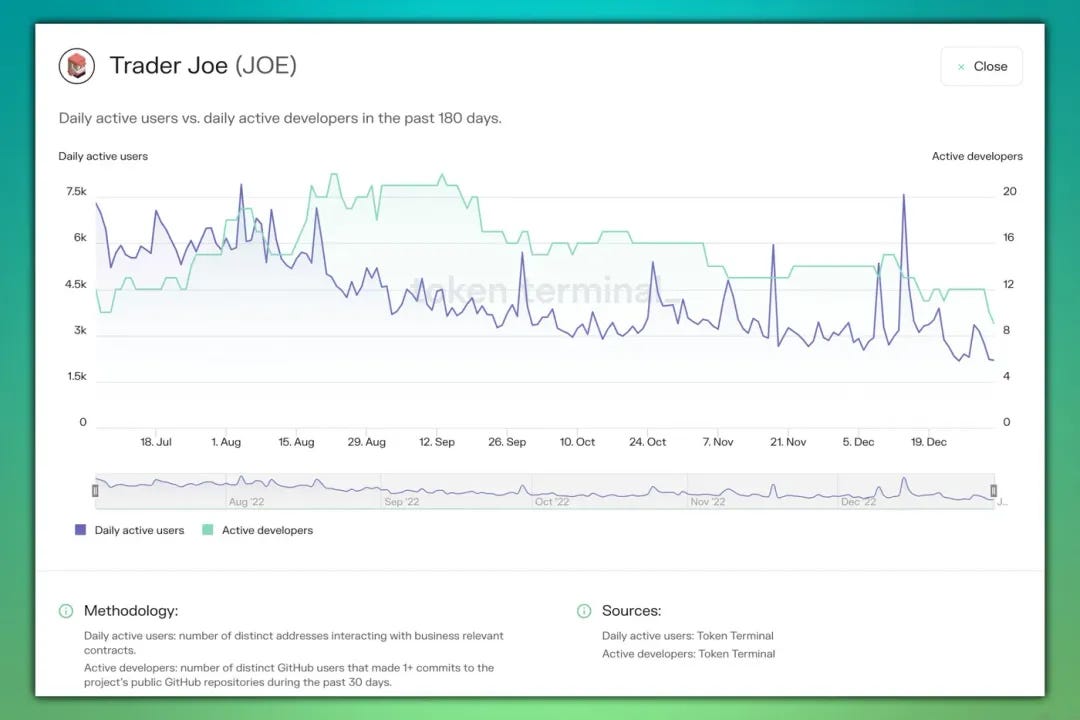Click the 16 right axis value

[x=1008, y=238]
